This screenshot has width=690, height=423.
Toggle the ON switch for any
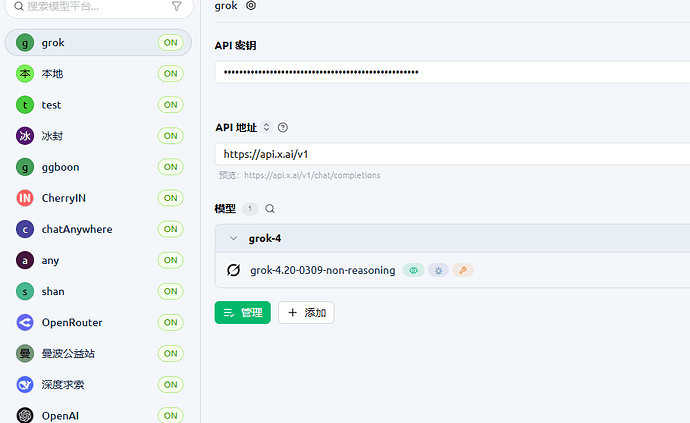click(x=171, y=260)
